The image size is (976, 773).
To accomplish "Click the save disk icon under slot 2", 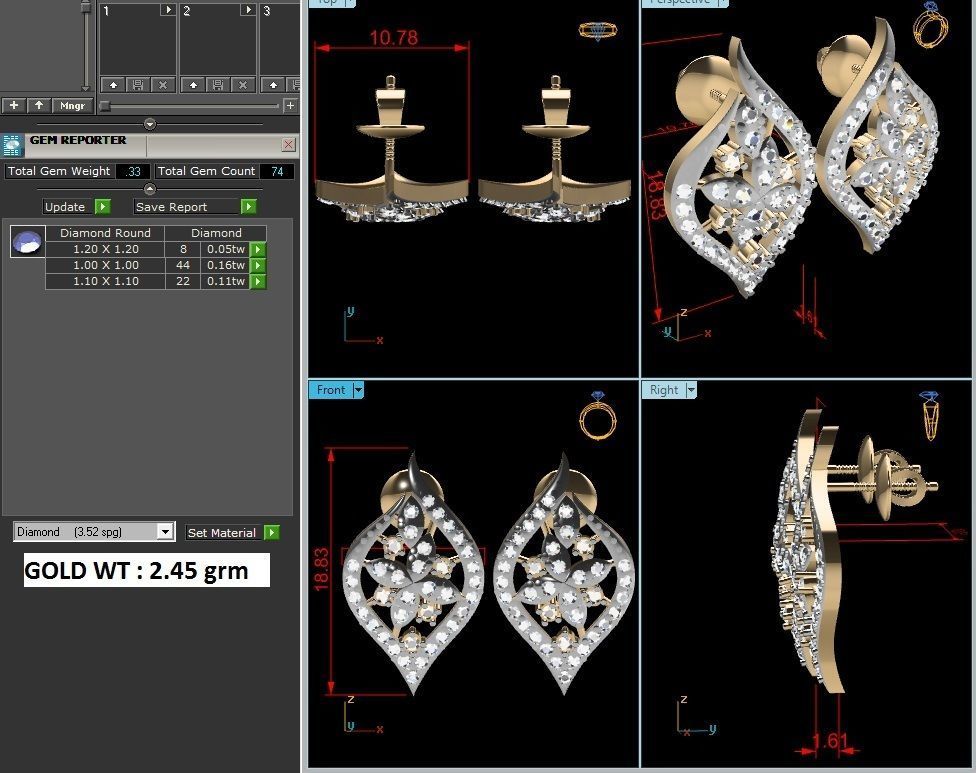I will (x=218, y=85).
